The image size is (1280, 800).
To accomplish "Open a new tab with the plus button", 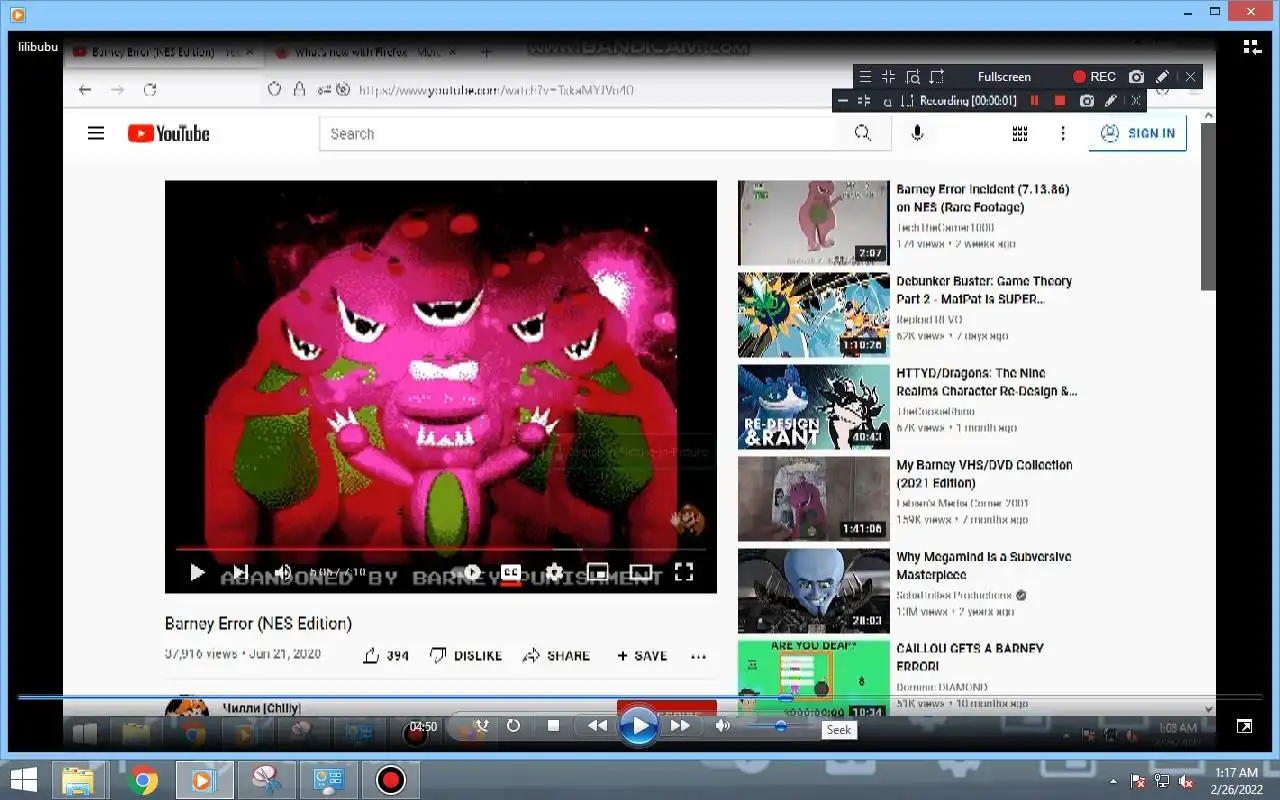I will tap(486, 52).
